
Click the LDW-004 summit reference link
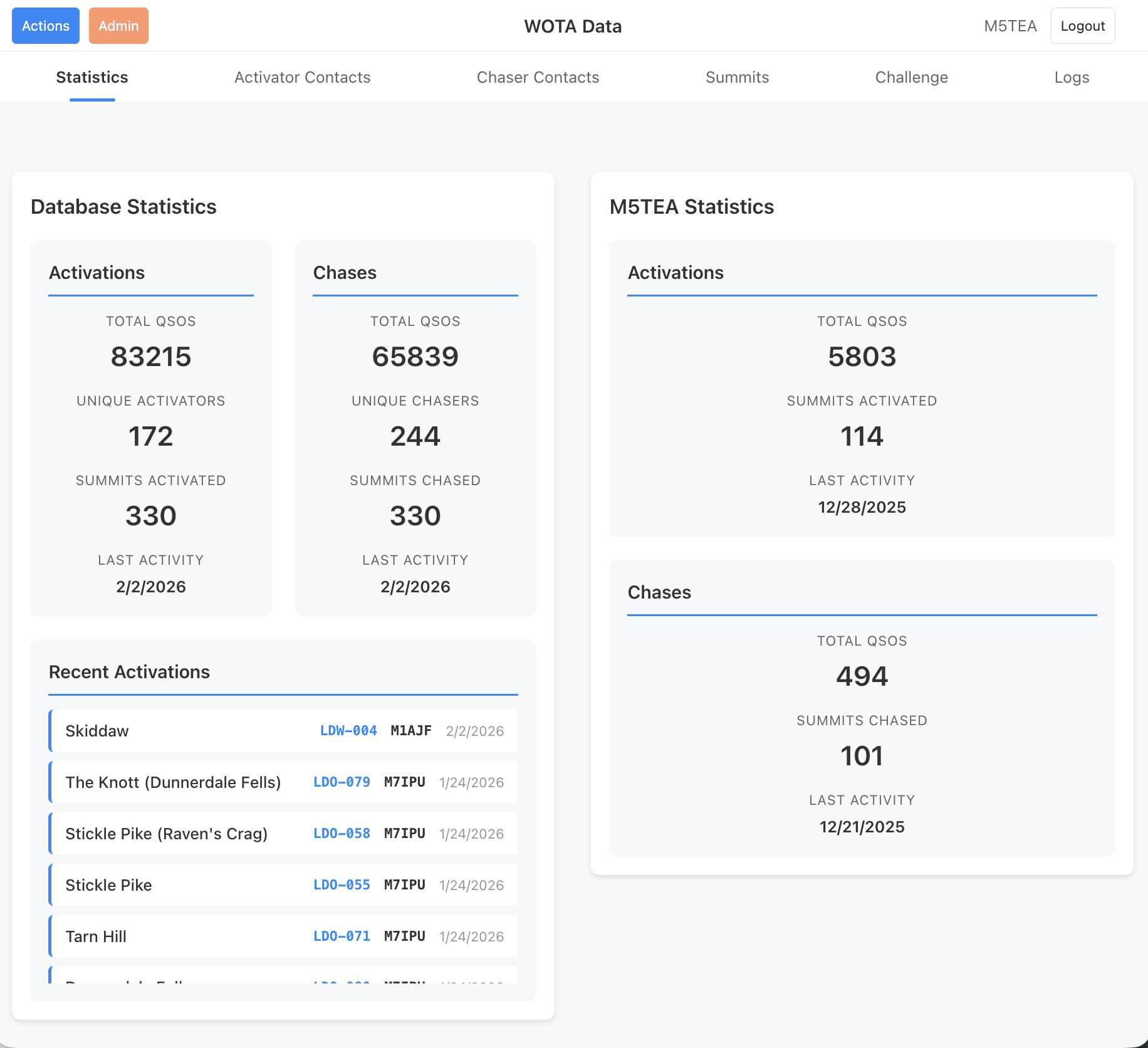click(x=348, y=731)
